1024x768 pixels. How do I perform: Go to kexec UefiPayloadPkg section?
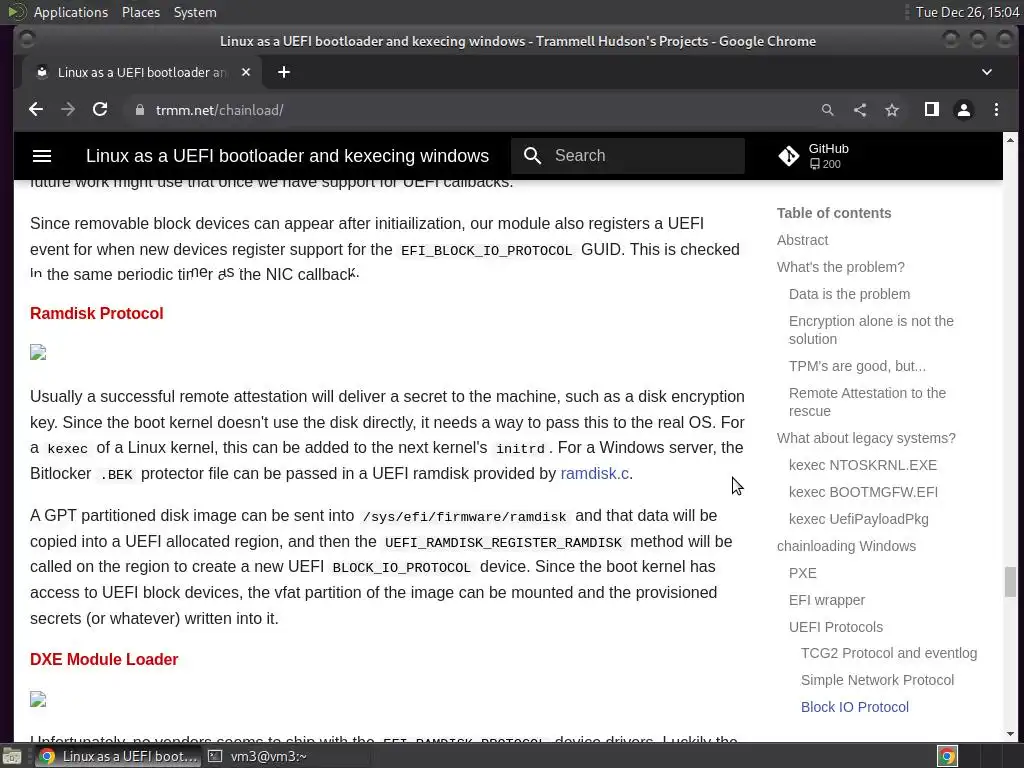(859, 519)
